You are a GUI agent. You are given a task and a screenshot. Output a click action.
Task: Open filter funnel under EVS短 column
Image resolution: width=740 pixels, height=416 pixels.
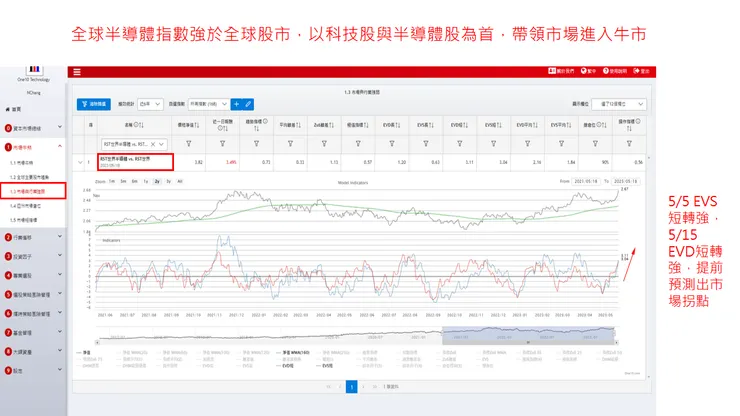[493, 144]
